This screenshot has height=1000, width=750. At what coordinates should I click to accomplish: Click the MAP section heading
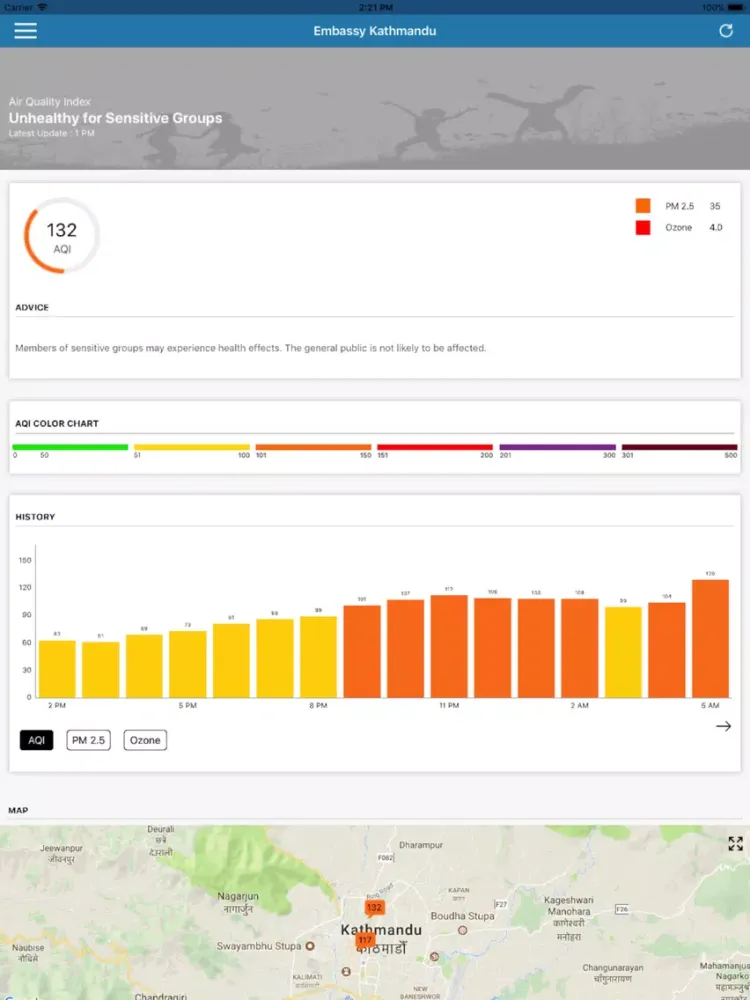(18, 811)
